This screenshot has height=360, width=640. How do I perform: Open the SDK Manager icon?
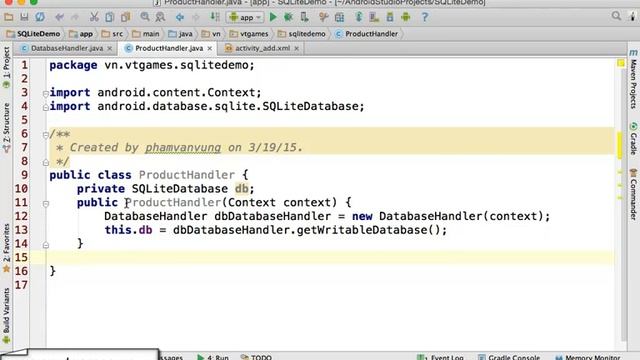pyautogui.click(x=390, y=17)
